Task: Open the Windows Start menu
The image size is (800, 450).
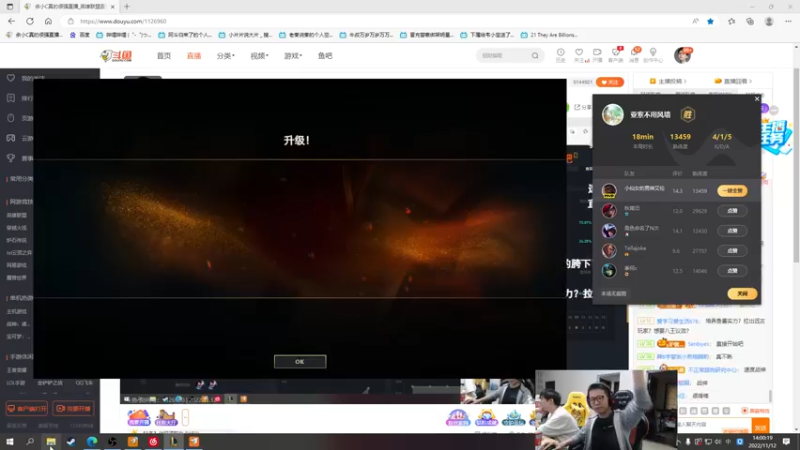Action: pyautogui.click(x=9, y=442)
